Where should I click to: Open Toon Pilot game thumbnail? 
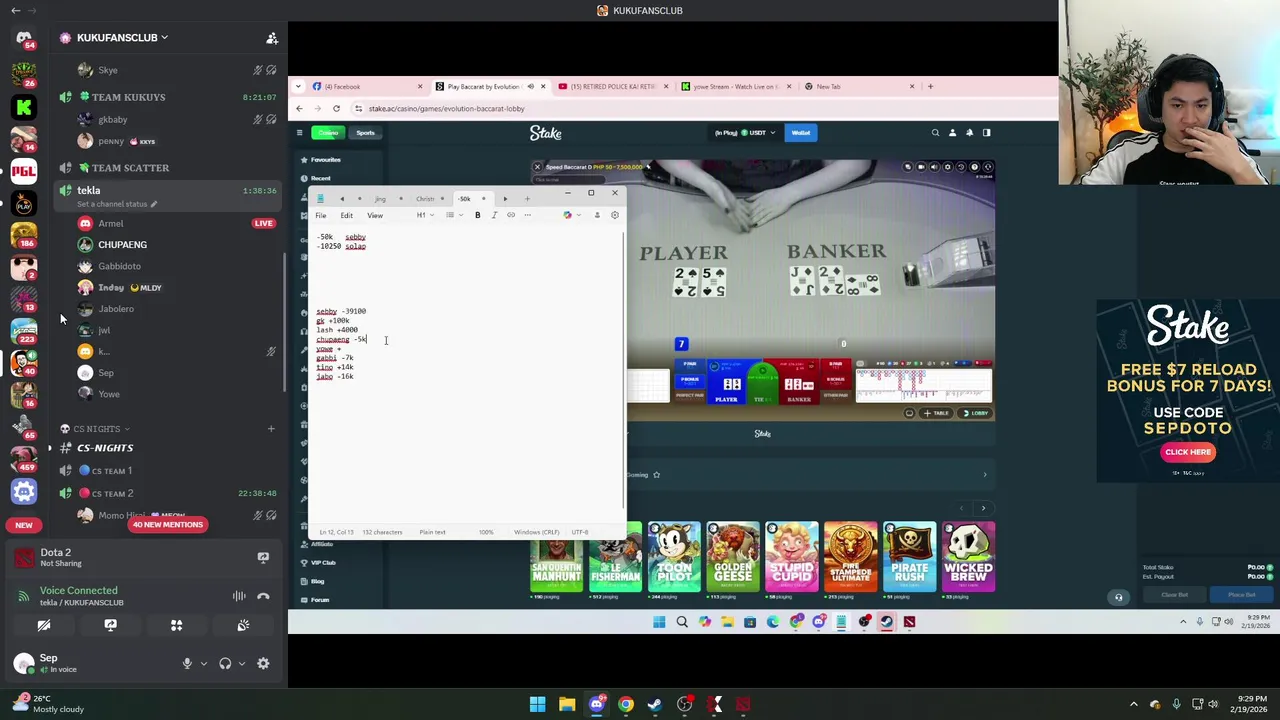674,557
